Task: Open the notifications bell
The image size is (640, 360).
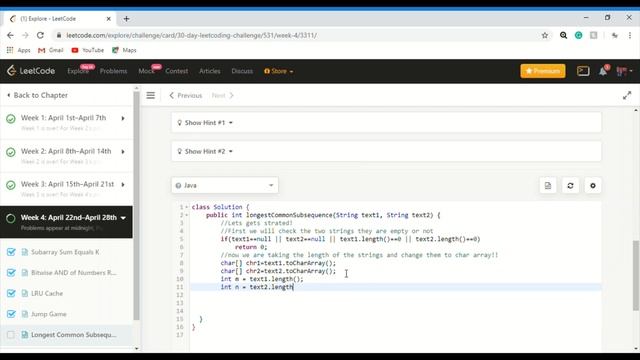Action: 603,71
